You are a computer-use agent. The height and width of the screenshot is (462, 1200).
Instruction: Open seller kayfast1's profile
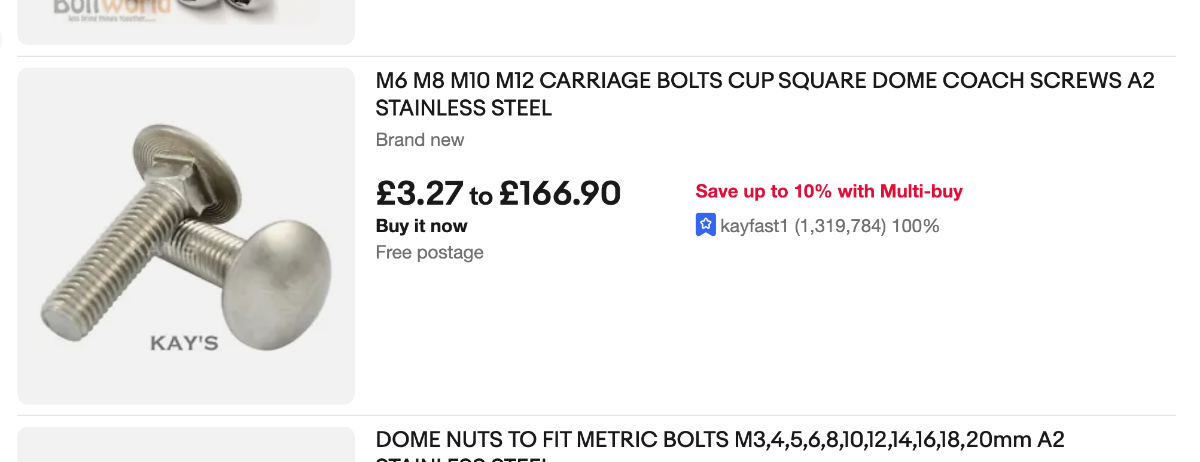point(755,226)
